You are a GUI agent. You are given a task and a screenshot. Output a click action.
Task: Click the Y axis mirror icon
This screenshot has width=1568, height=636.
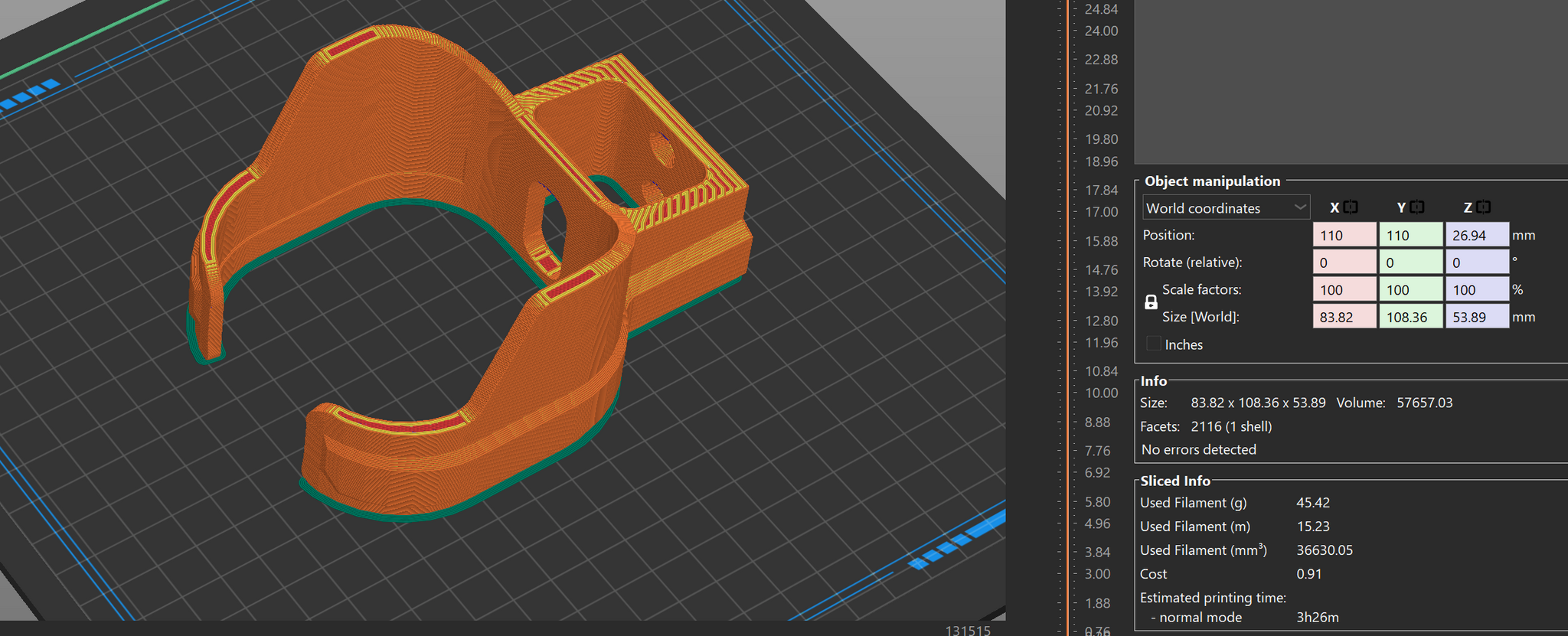click(x=1417, y=207)
